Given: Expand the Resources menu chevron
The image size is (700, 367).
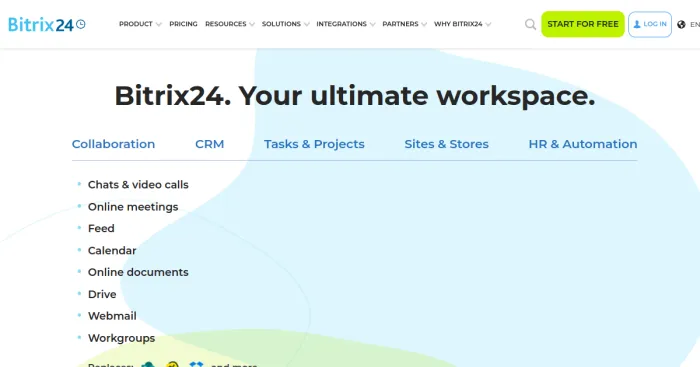Looking at the screenshot, I should (252, 25).
